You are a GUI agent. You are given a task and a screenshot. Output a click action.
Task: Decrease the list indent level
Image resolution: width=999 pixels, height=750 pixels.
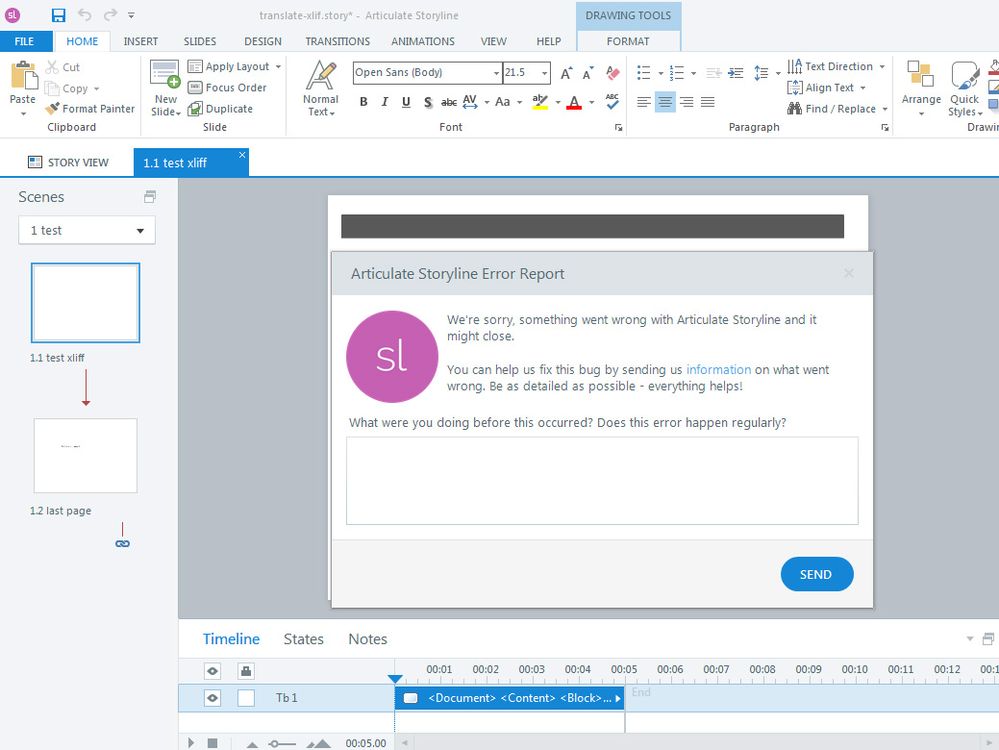[x=714, y=73]
